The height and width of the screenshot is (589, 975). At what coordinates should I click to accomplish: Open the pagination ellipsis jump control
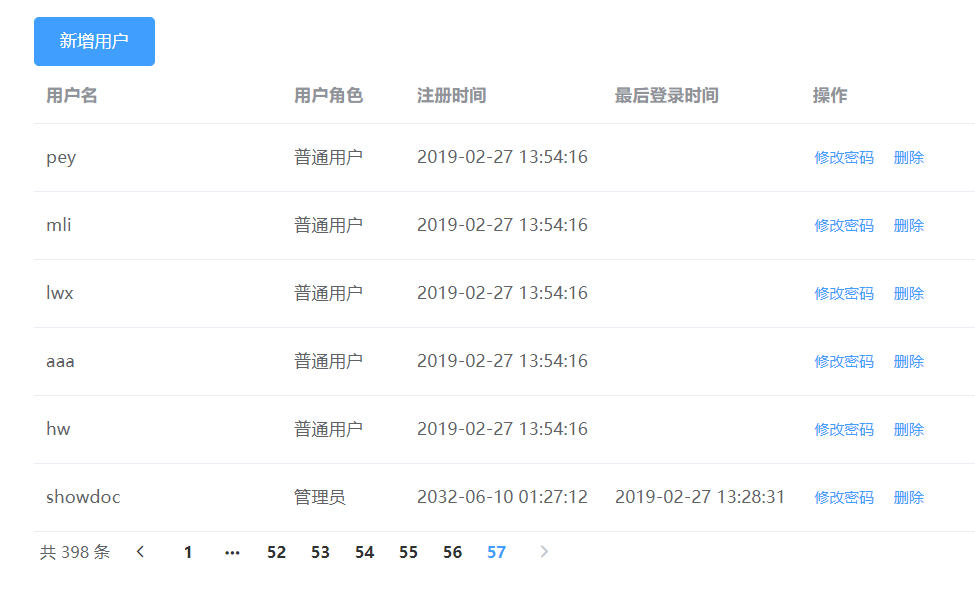click(x=232, y=551)
